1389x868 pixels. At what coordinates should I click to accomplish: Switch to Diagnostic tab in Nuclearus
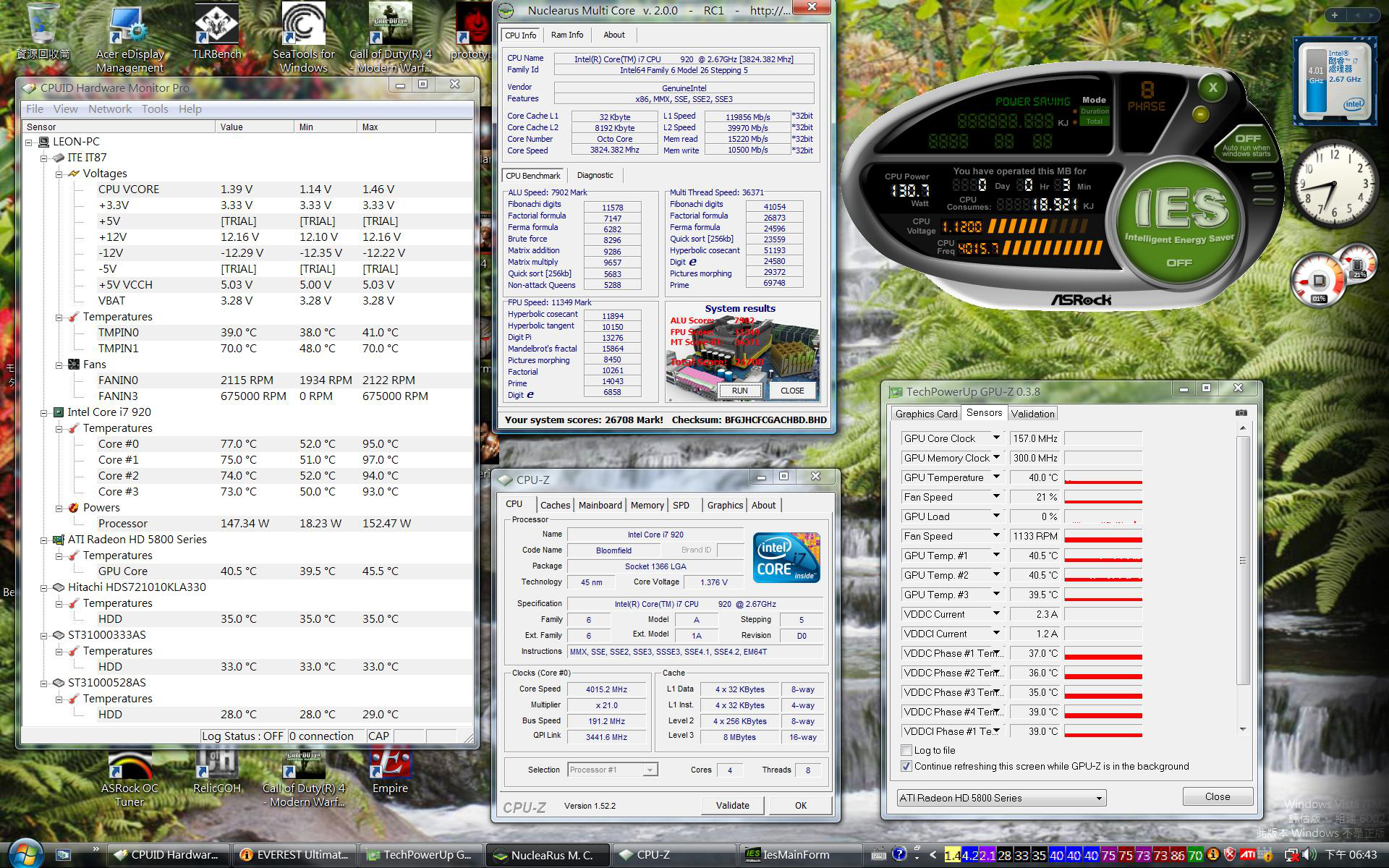(595, 175)
